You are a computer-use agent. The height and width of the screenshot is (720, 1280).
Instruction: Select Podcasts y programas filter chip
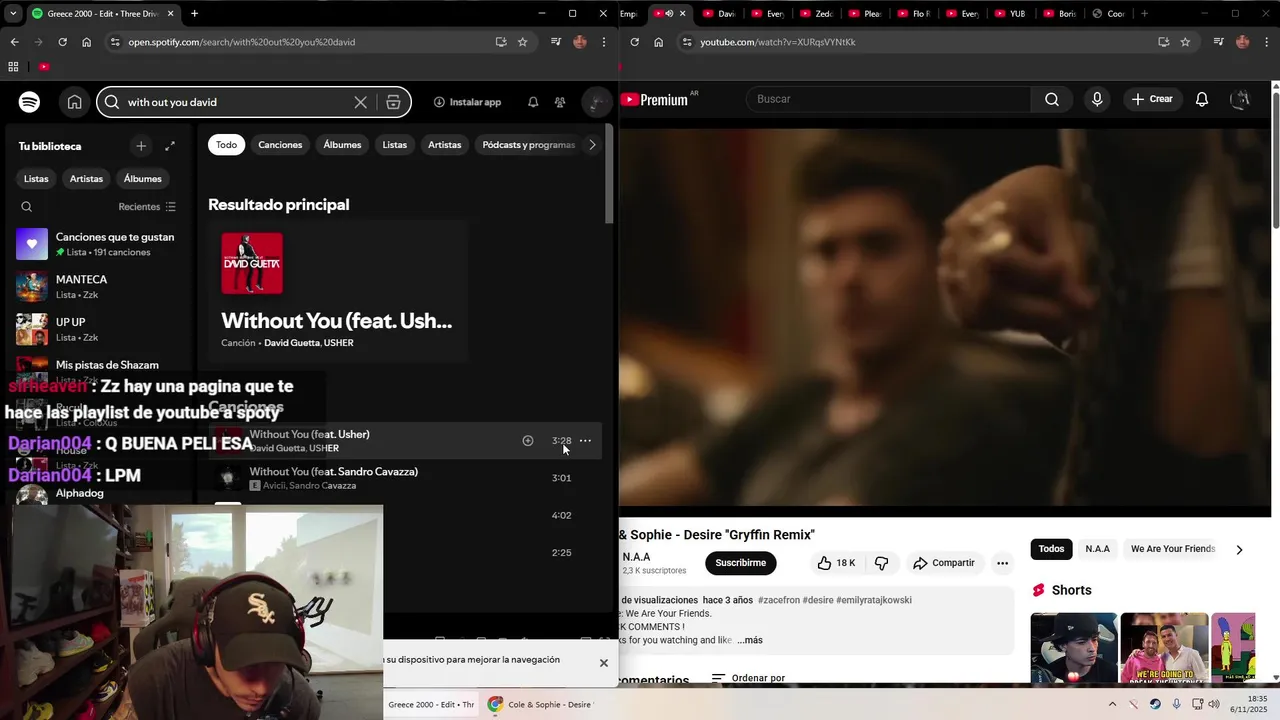pos(528,145)
